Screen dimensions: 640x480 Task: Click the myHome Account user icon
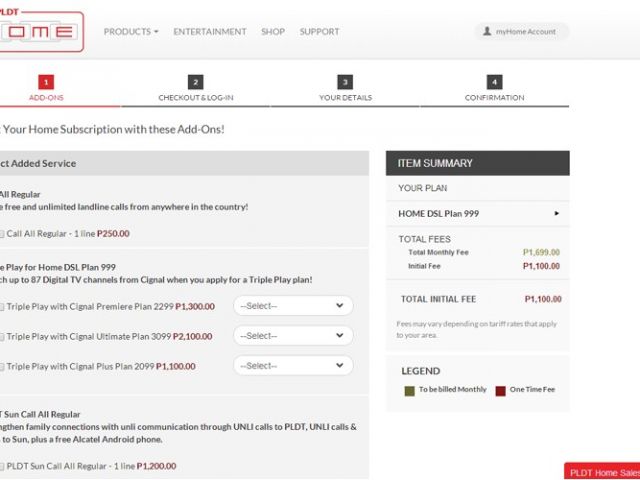click(487, 32)
